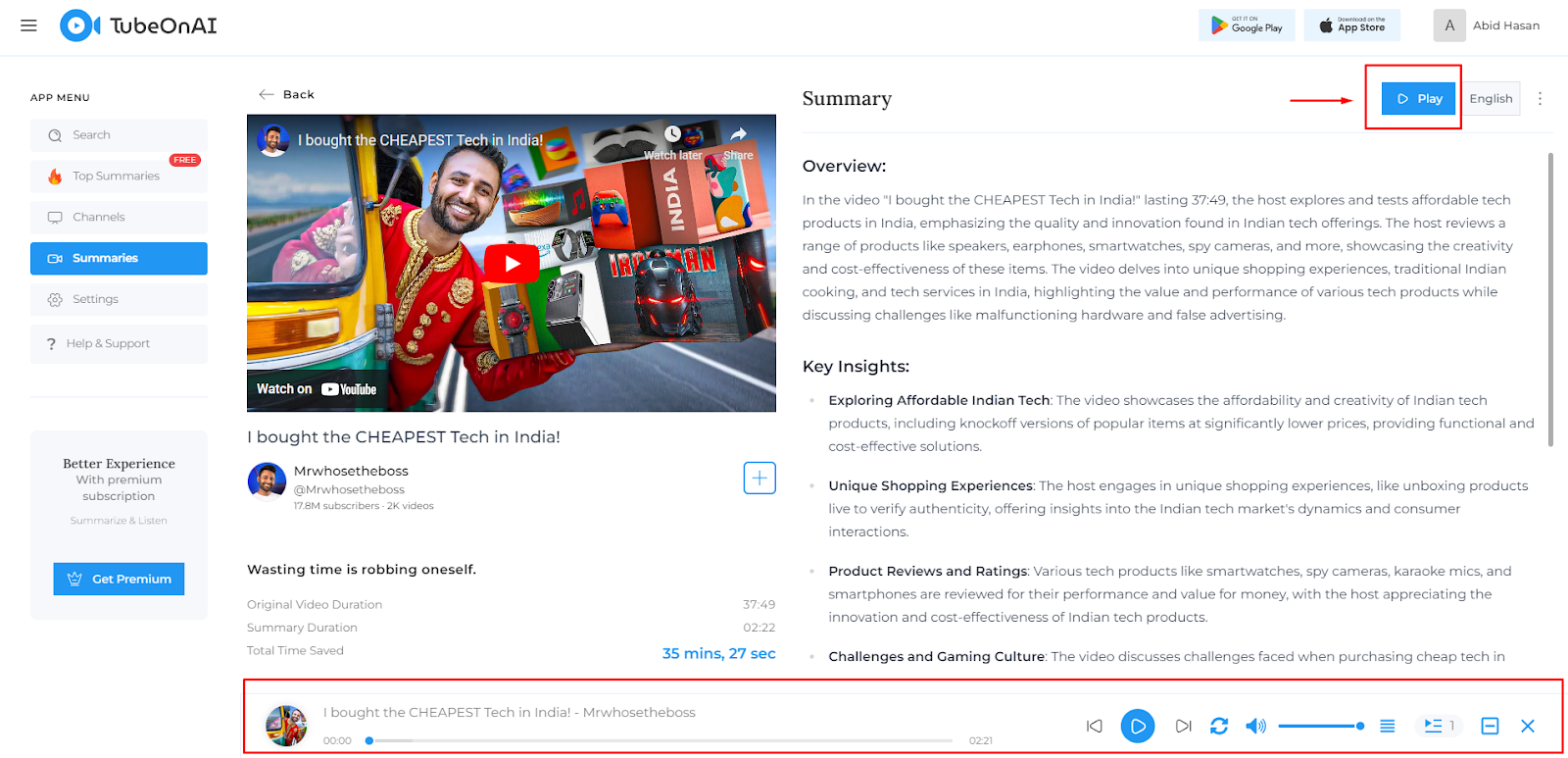Add channel with the plus button
Viewport: 1568px width, 758px height.
coord(759,478)
